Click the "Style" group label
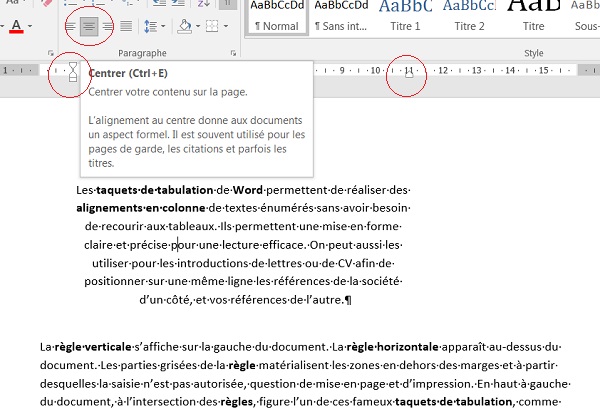This screenshot has height=414, width=600. [x=534, y=54]
